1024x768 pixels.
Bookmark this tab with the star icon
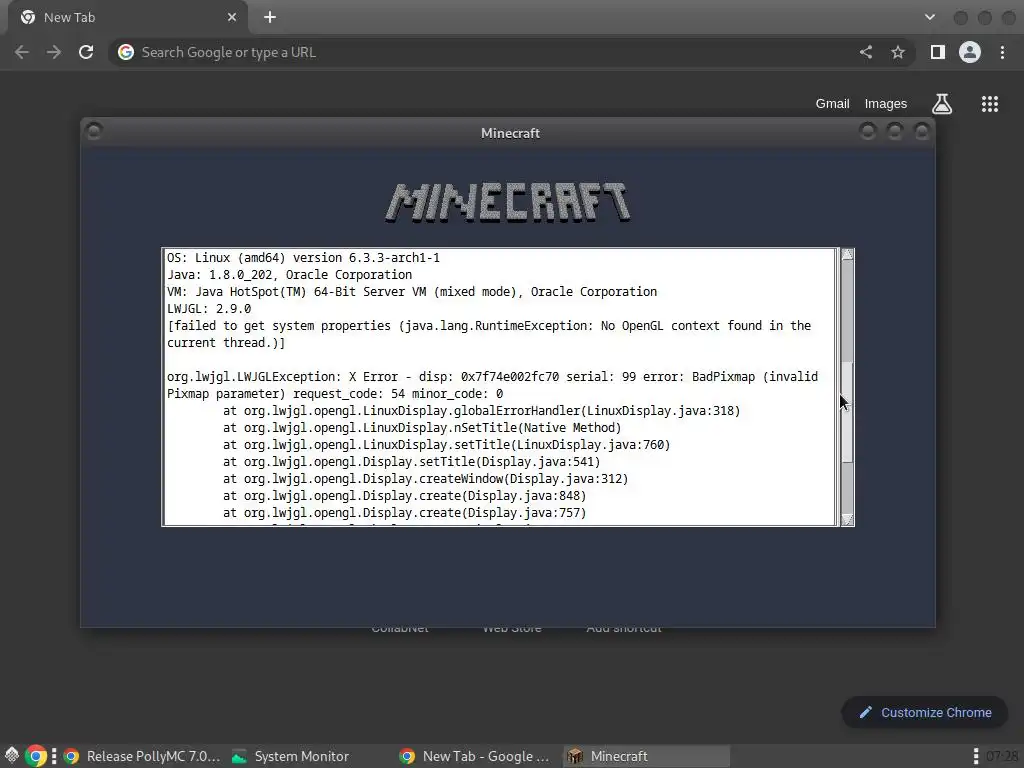(x=898, y=52)
